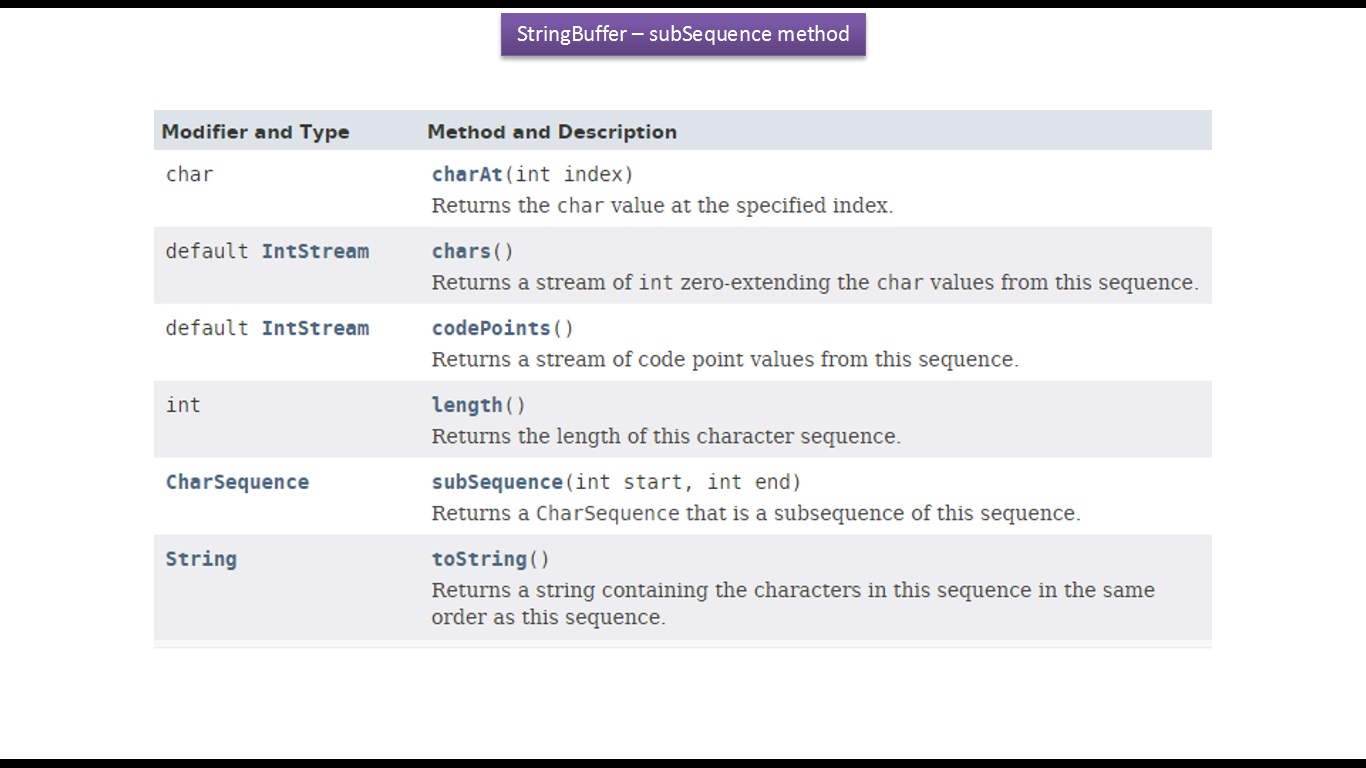
Task: Click the length of character sequence description
Action: pos(666,437)
